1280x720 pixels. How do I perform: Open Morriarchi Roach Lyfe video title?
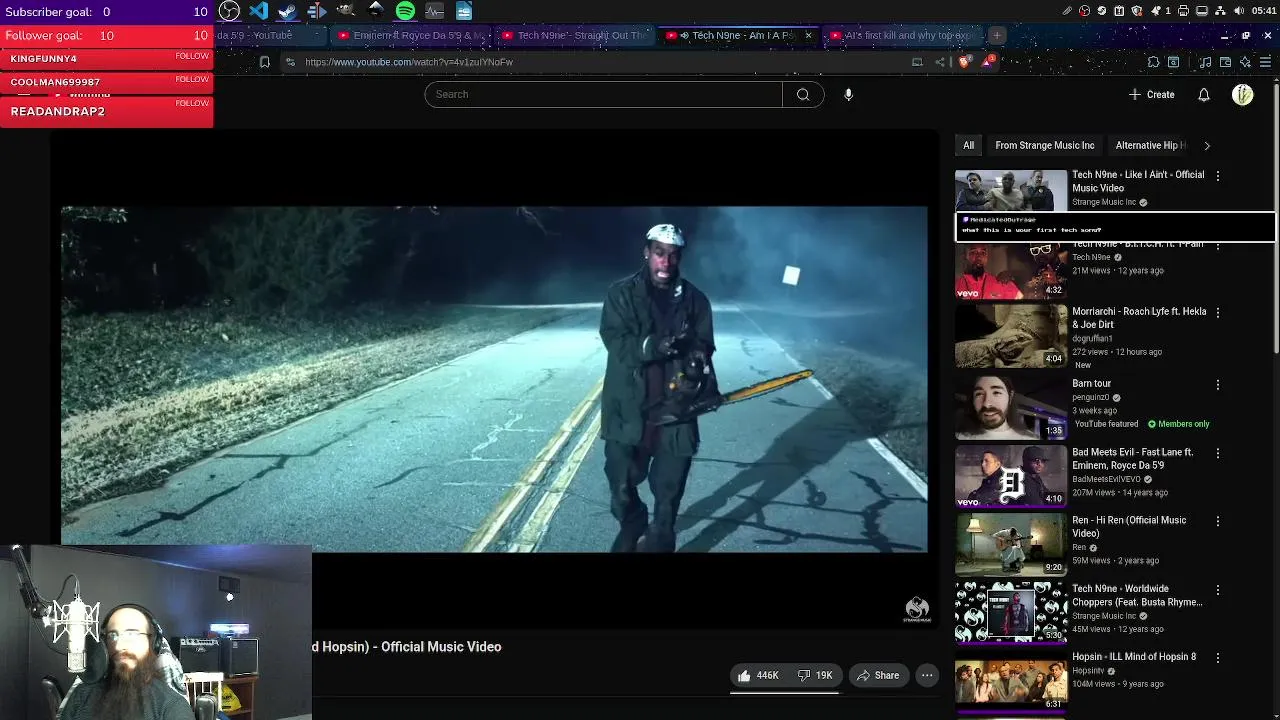click(1139, 318)
